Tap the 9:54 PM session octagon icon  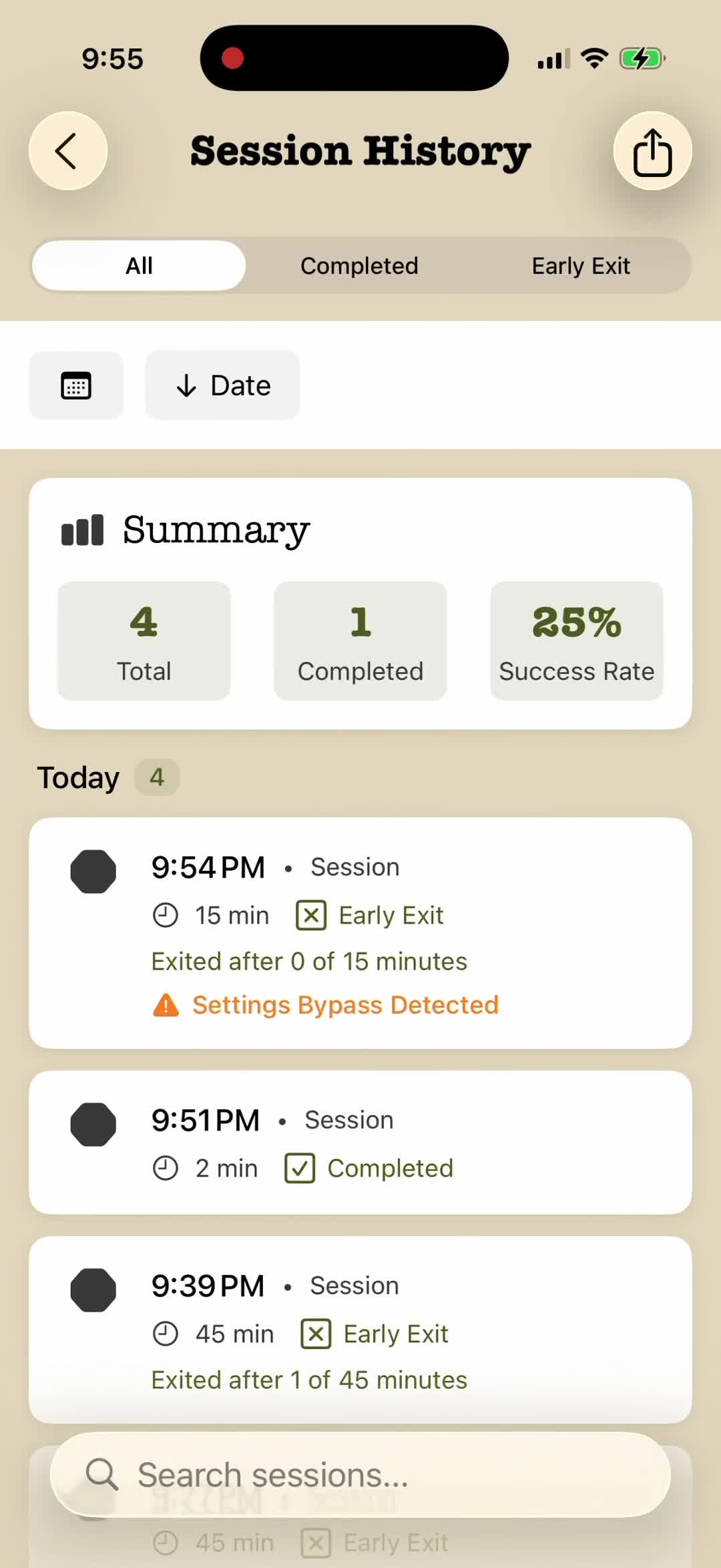pyautogui.click(x=93, y=871)
